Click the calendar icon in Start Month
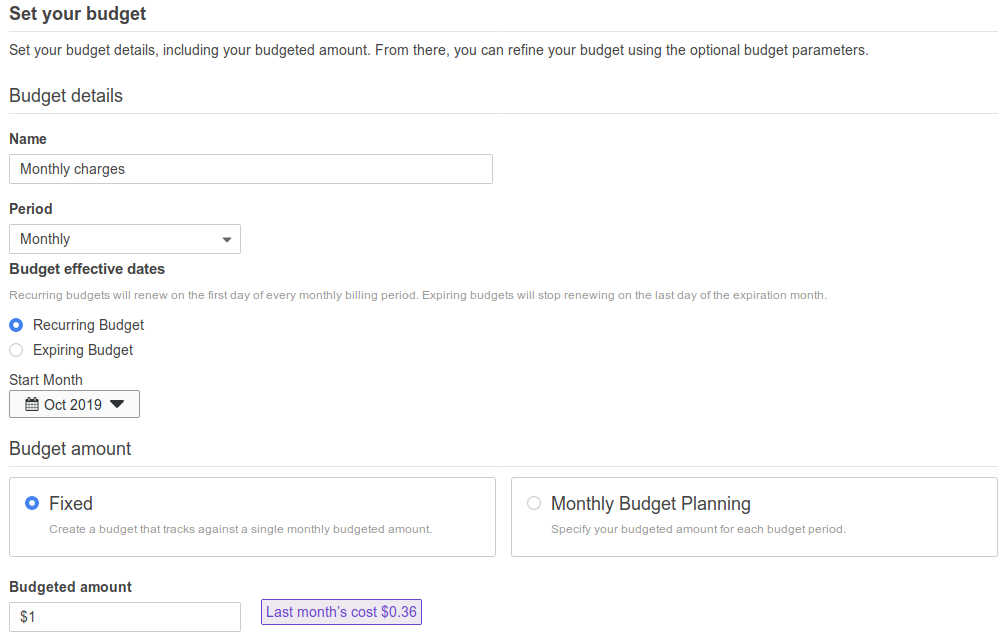1004x644 pixels. pyautogui.click(x=31, y=405)
